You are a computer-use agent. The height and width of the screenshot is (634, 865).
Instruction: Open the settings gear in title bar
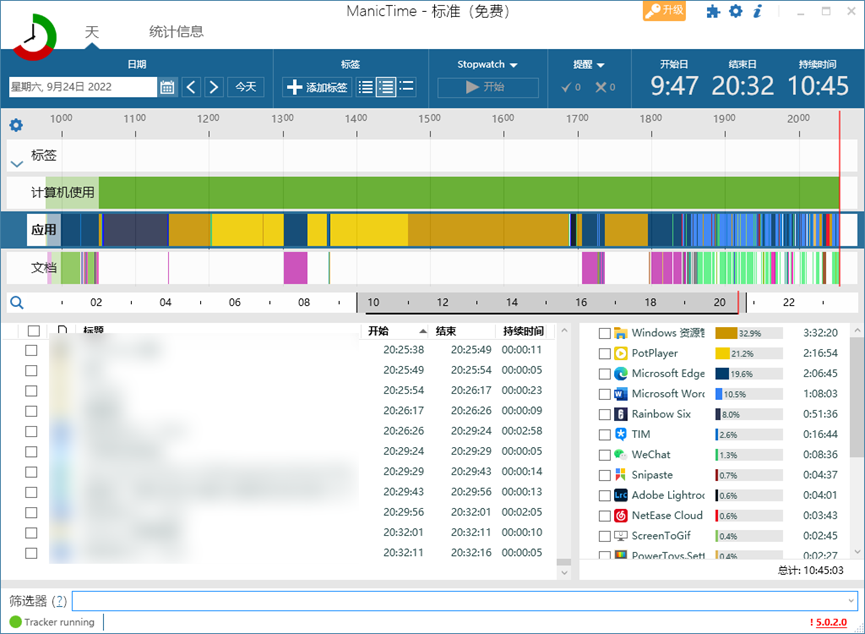[x=736, y=12]
